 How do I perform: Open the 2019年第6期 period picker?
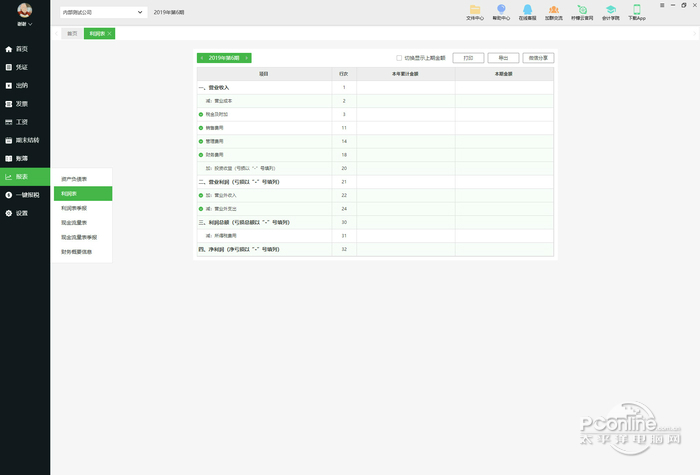pyautogui.click(x=224, y=58)
